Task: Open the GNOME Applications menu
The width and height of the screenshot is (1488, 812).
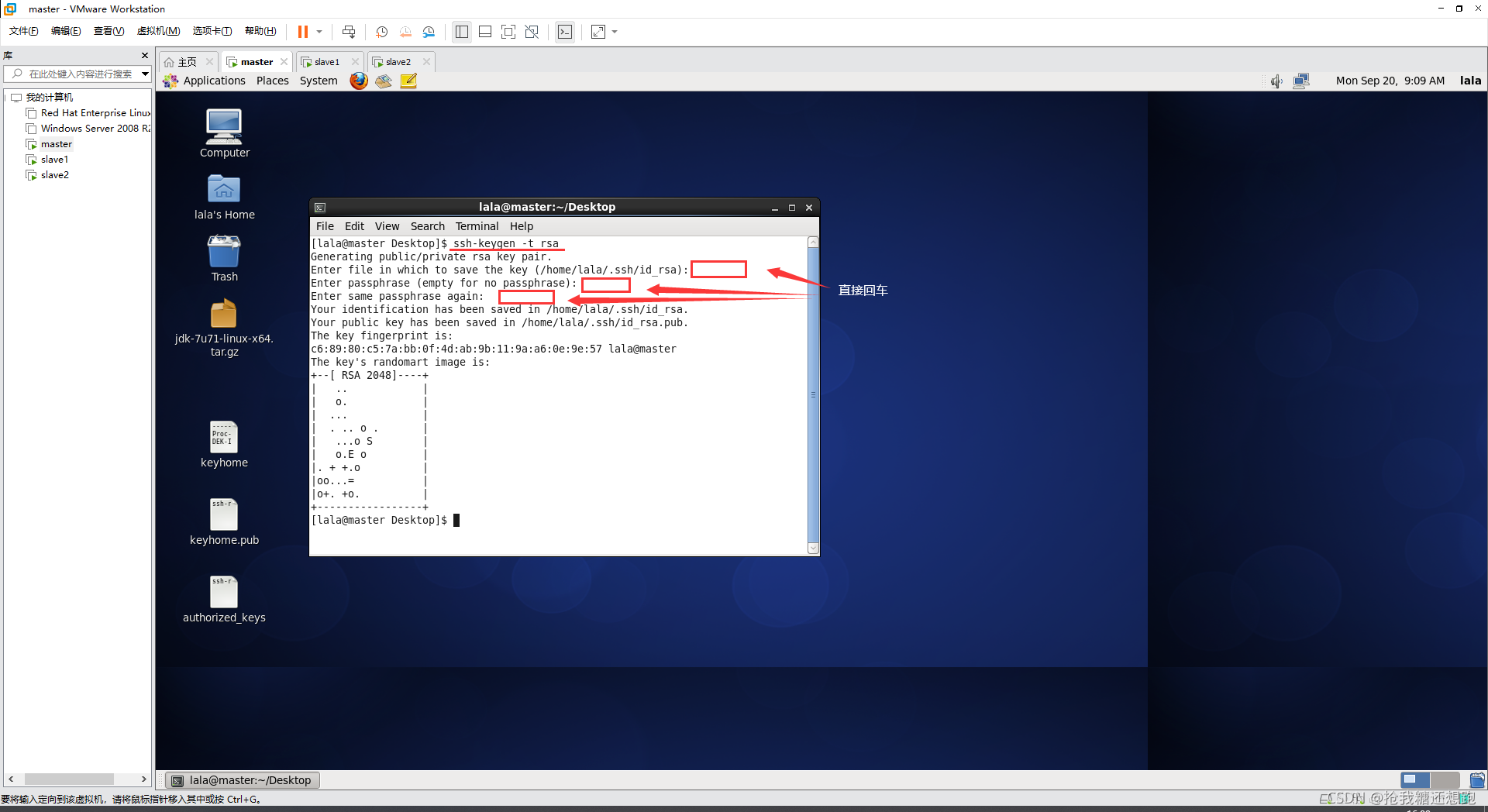Action: [x=205, y=81]
